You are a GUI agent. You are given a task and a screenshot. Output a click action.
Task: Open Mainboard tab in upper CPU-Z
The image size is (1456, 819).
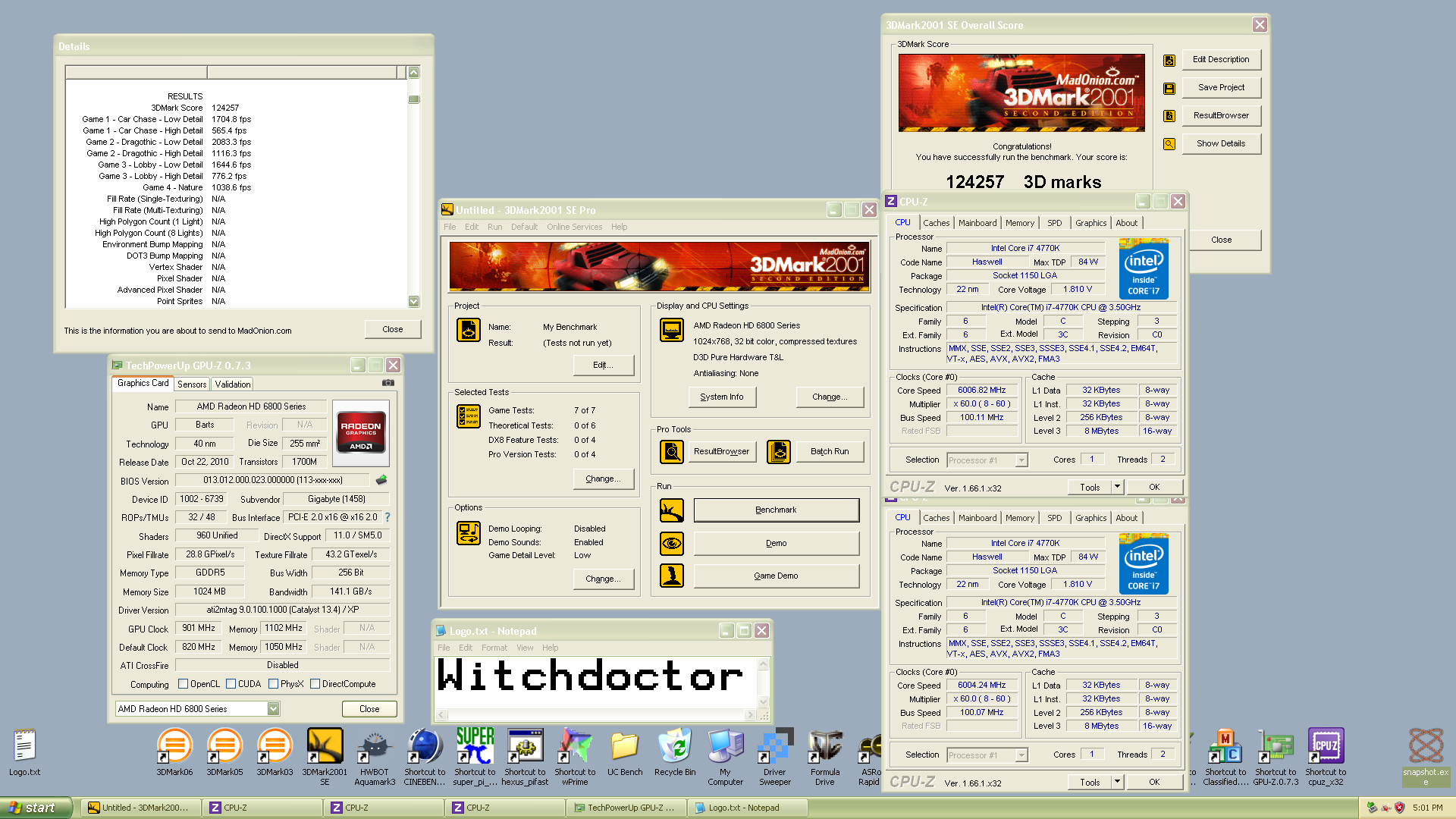(x=977, y=223)
